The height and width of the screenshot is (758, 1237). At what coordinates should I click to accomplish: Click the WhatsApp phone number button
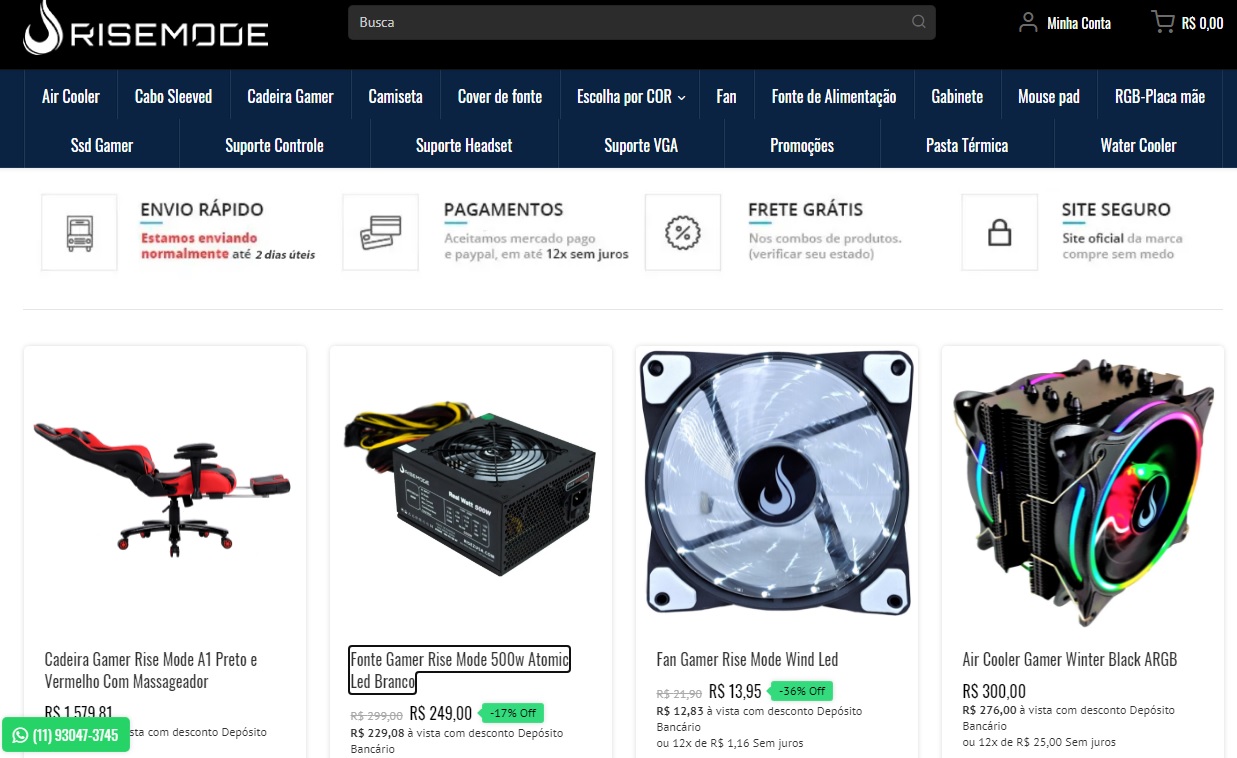click(66, 735)
